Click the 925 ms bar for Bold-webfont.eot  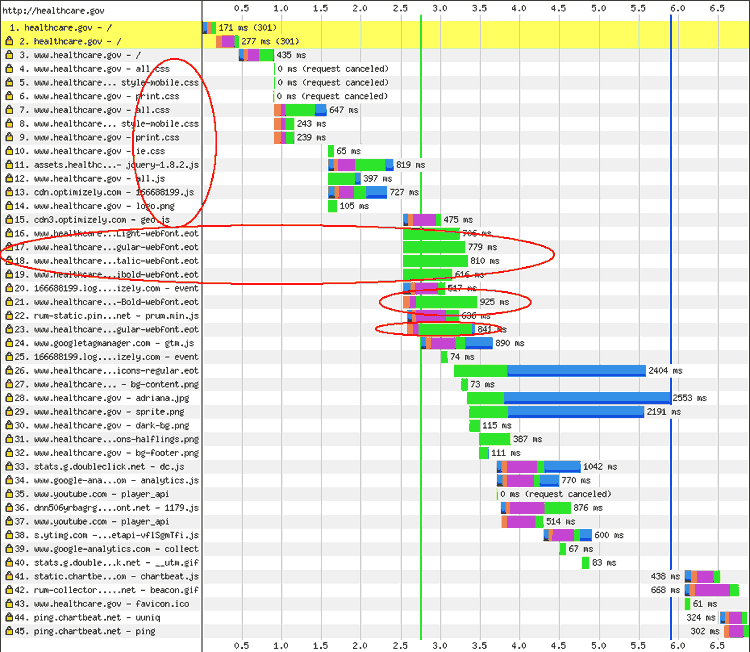coord(440,302)
